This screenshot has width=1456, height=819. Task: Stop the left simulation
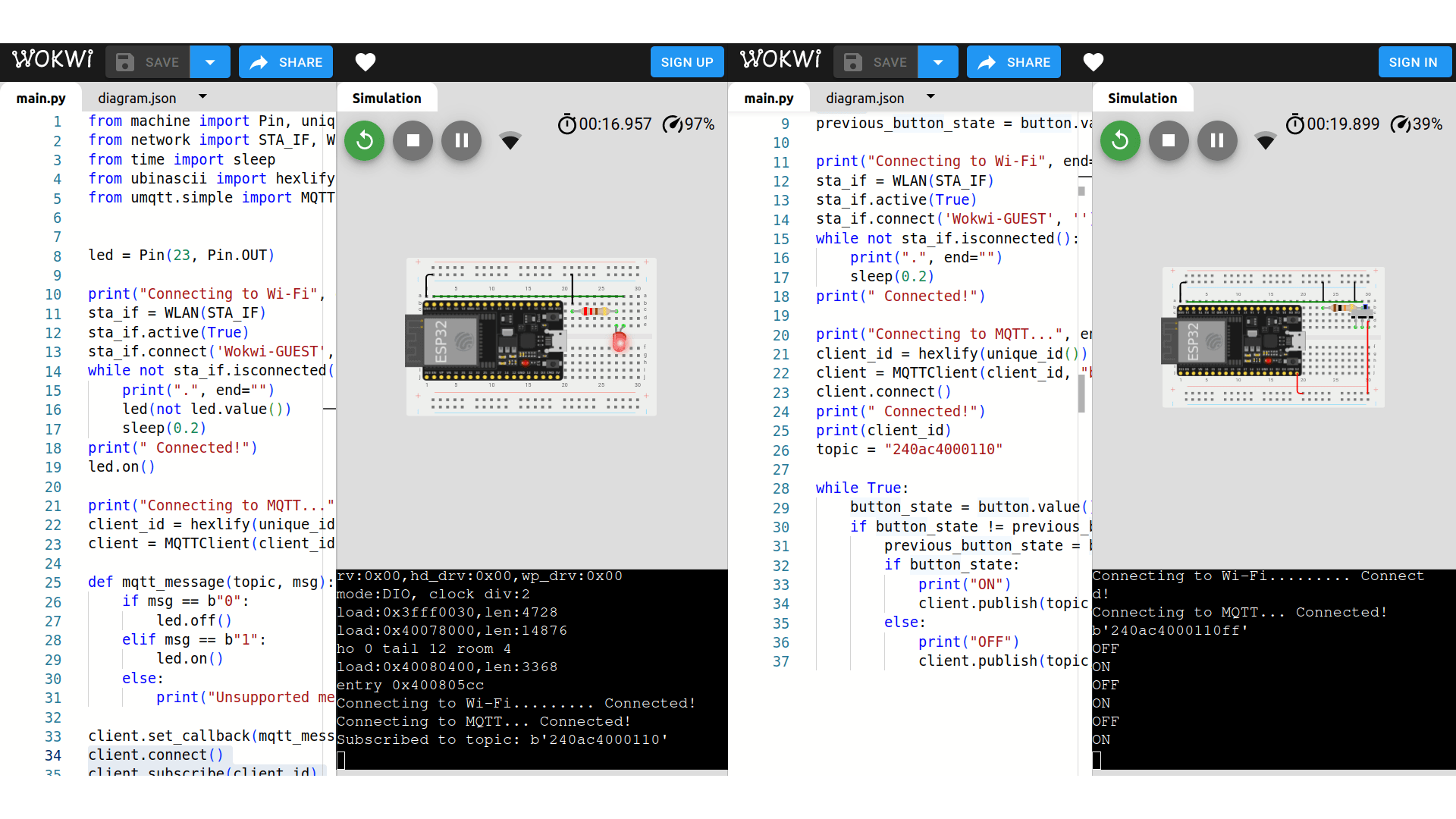point(413,140)
